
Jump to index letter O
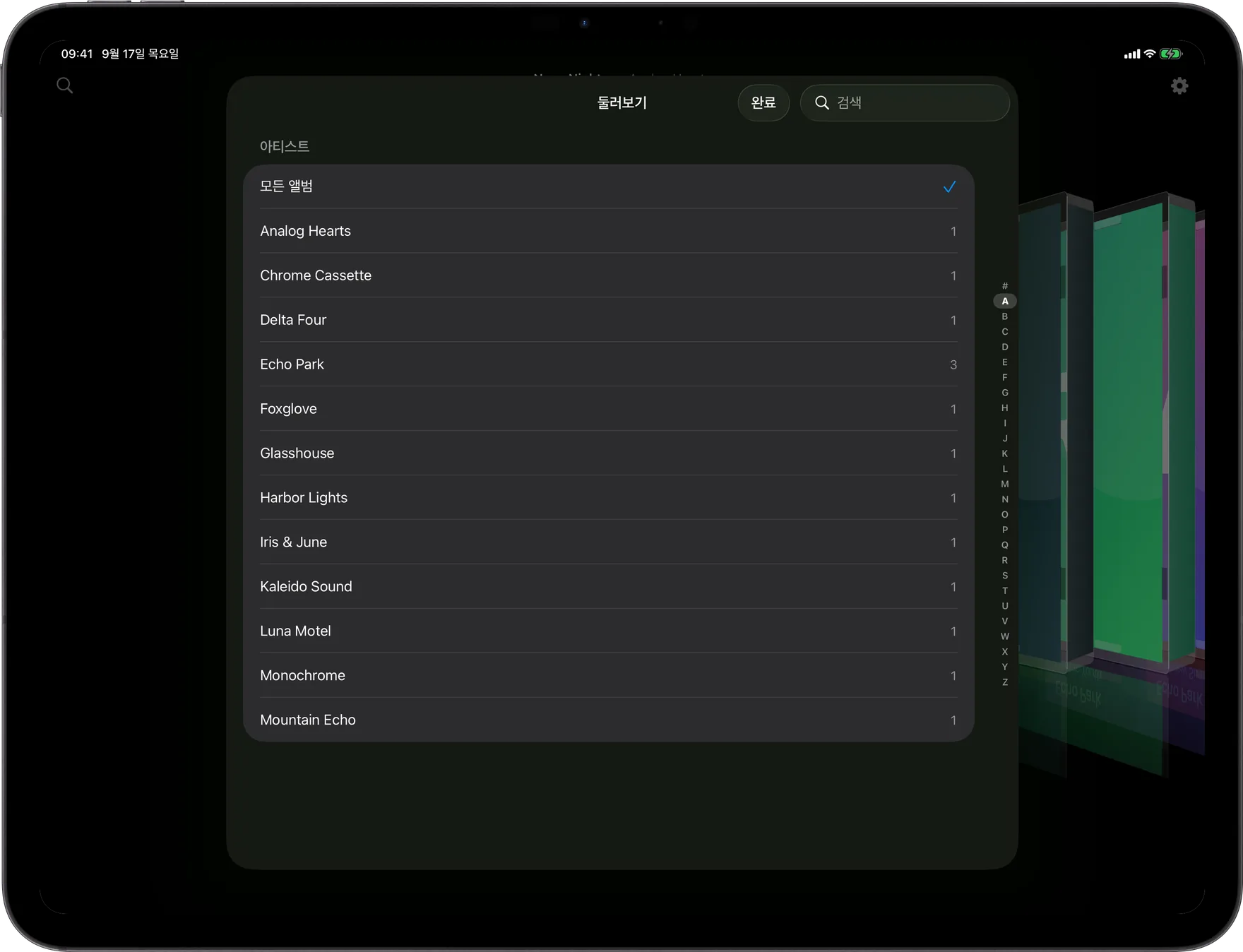[1005, 515]
